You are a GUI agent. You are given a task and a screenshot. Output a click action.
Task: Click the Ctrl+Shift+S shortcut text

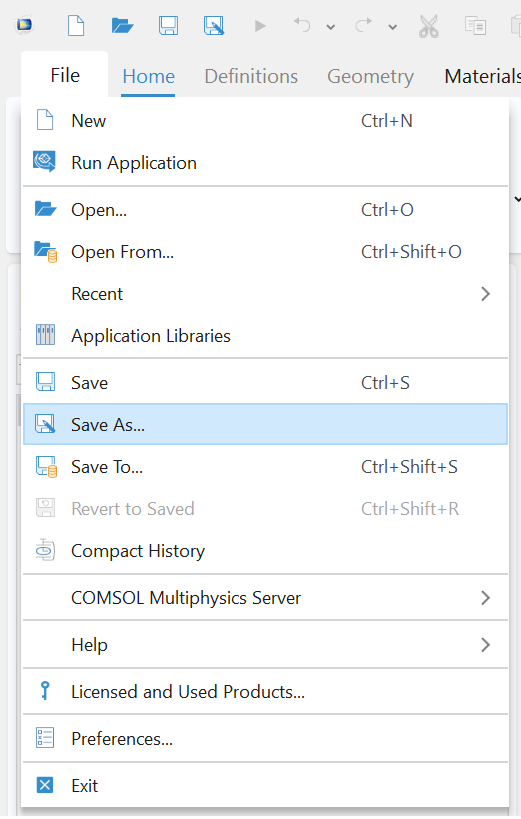(409, 466)
